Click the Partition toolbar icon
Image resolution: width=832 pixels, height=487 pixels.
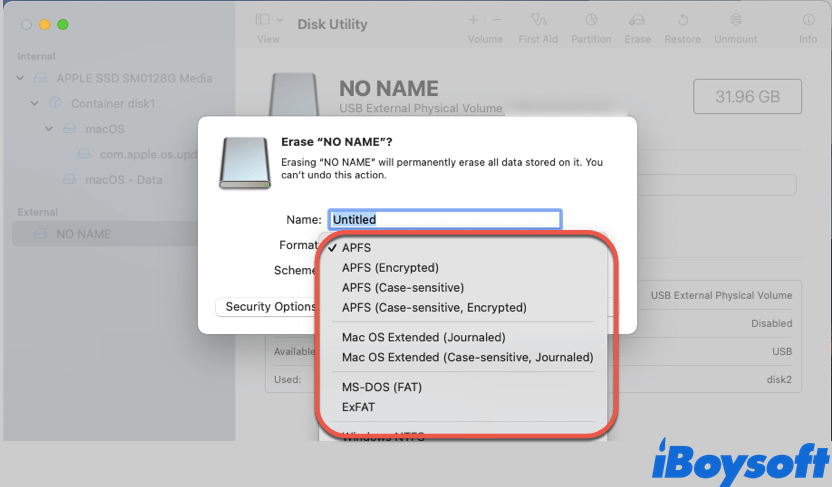pyautogui.click(x=591, y=20)
